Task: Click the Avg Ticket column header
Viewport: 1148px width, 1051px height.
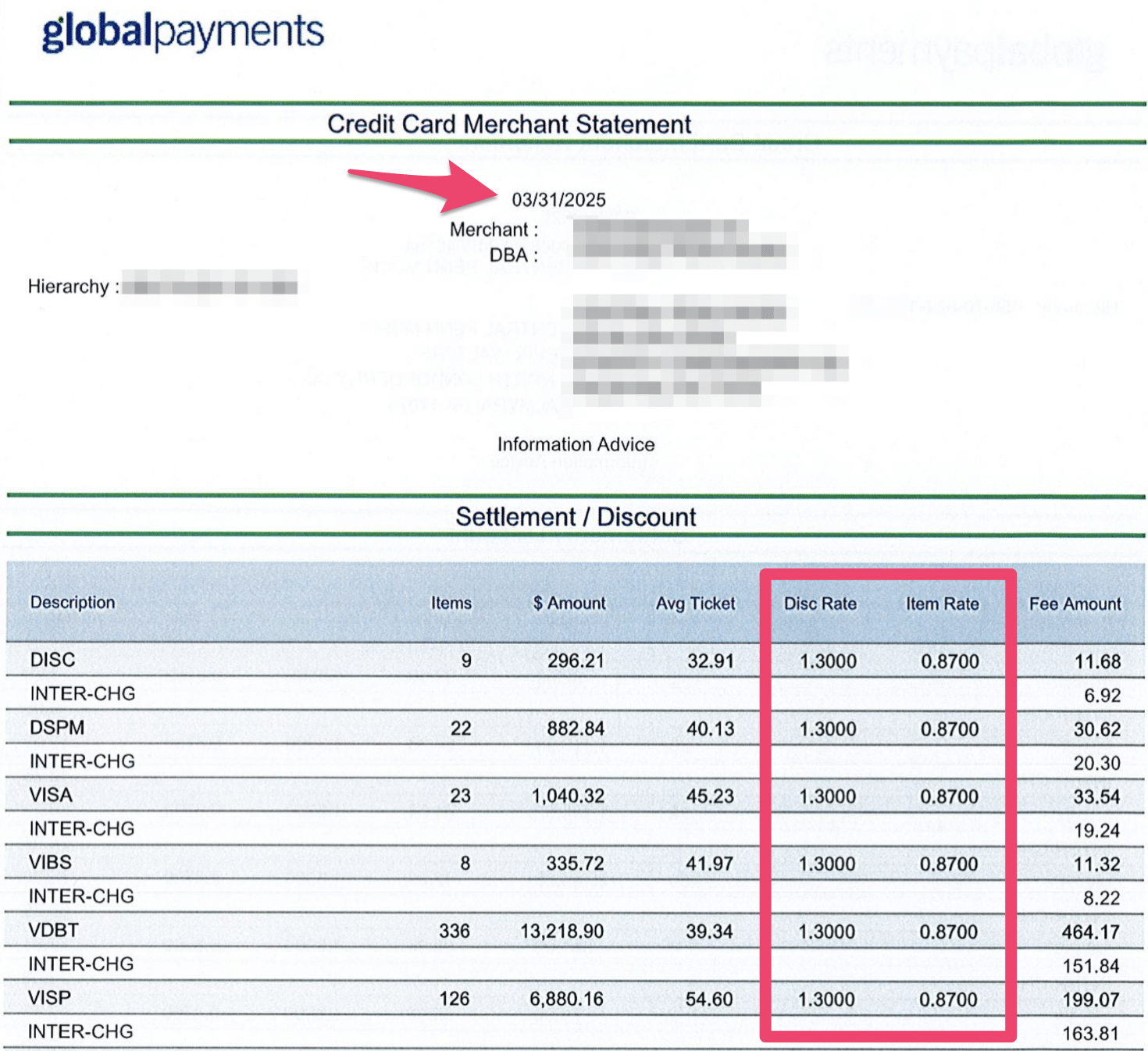Action: pyautogui.click(x=695, y=604)
